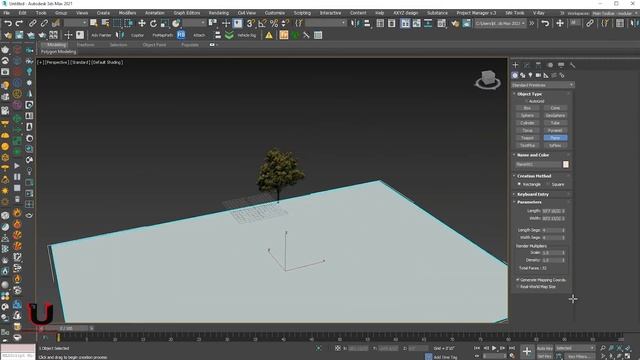Switch to the Modeling ribbon tab

56,45
